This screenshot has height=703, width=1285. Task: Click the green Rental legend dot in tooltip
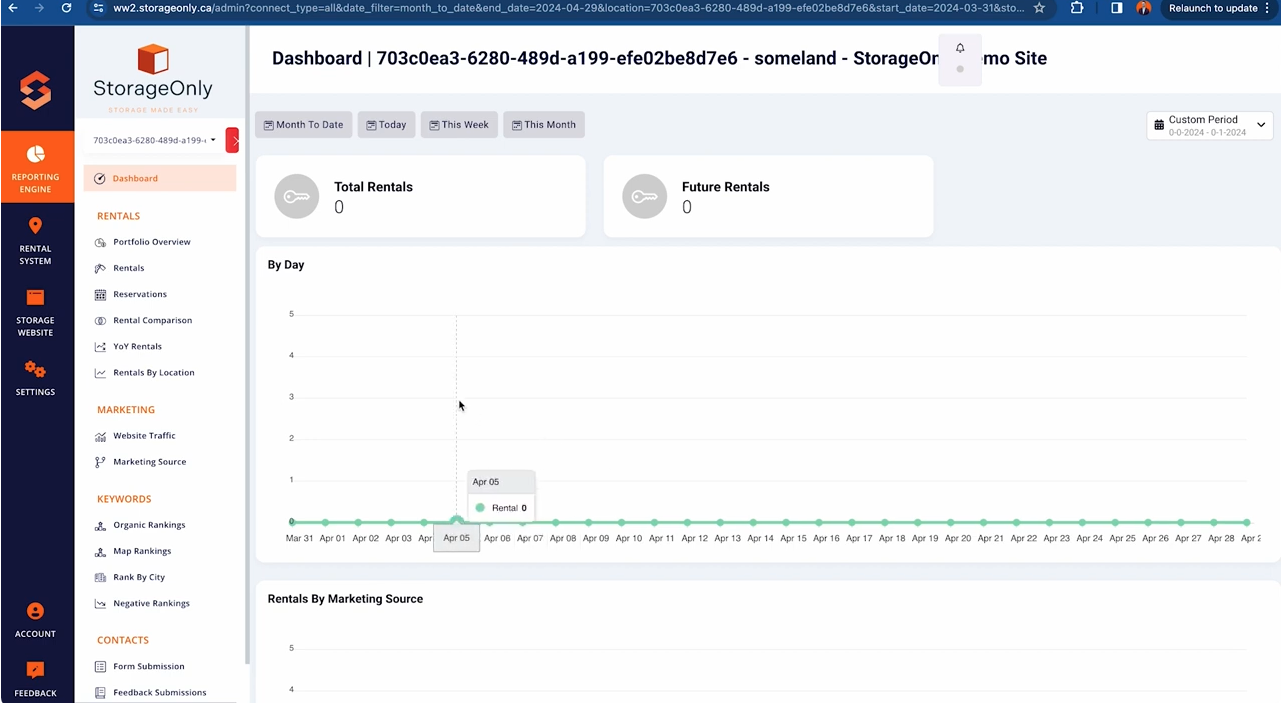[480, 508]
